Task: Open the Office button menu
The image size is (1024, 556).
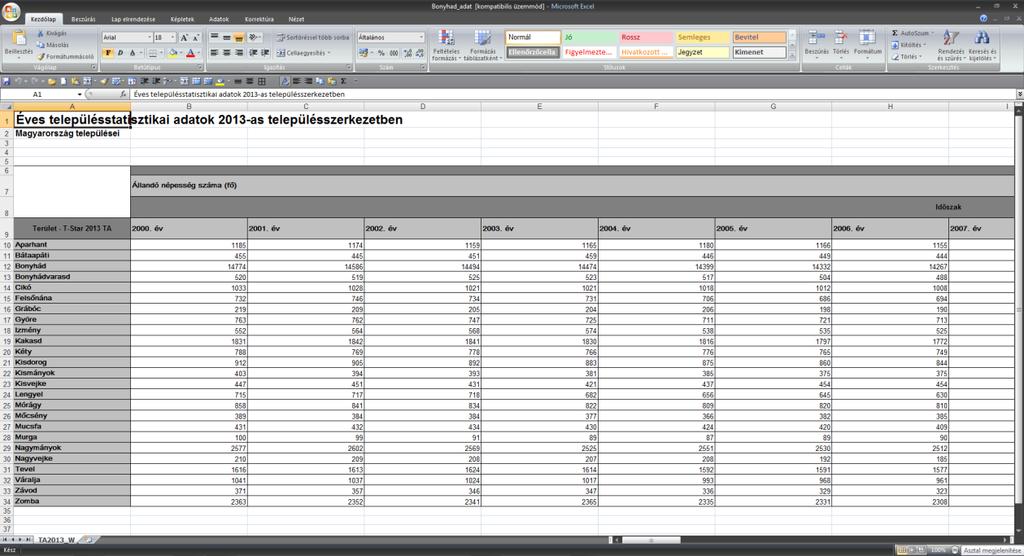Action: coord(11,11)
